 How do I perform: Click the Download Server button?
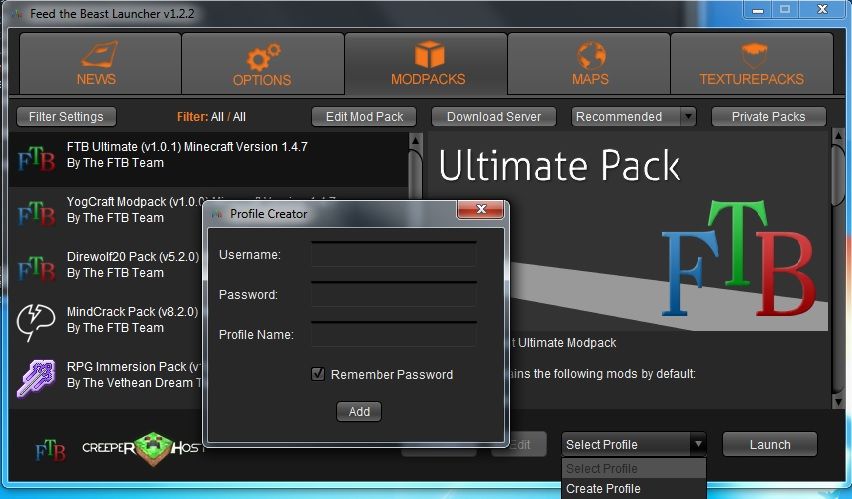click(x=494, y=116)
